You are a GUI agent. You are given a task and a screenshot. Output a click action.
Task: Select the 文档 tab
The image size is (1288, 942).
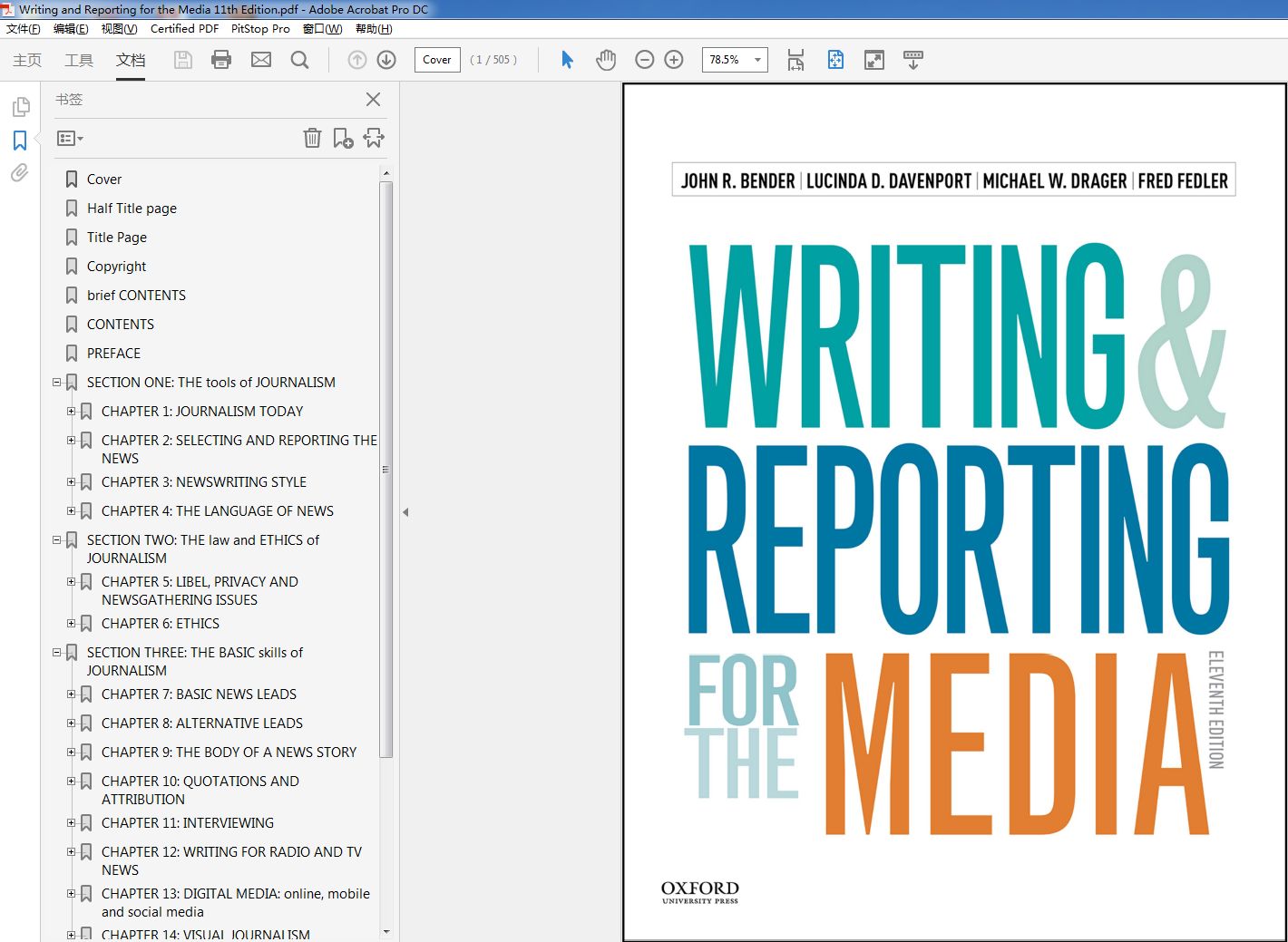131,60
